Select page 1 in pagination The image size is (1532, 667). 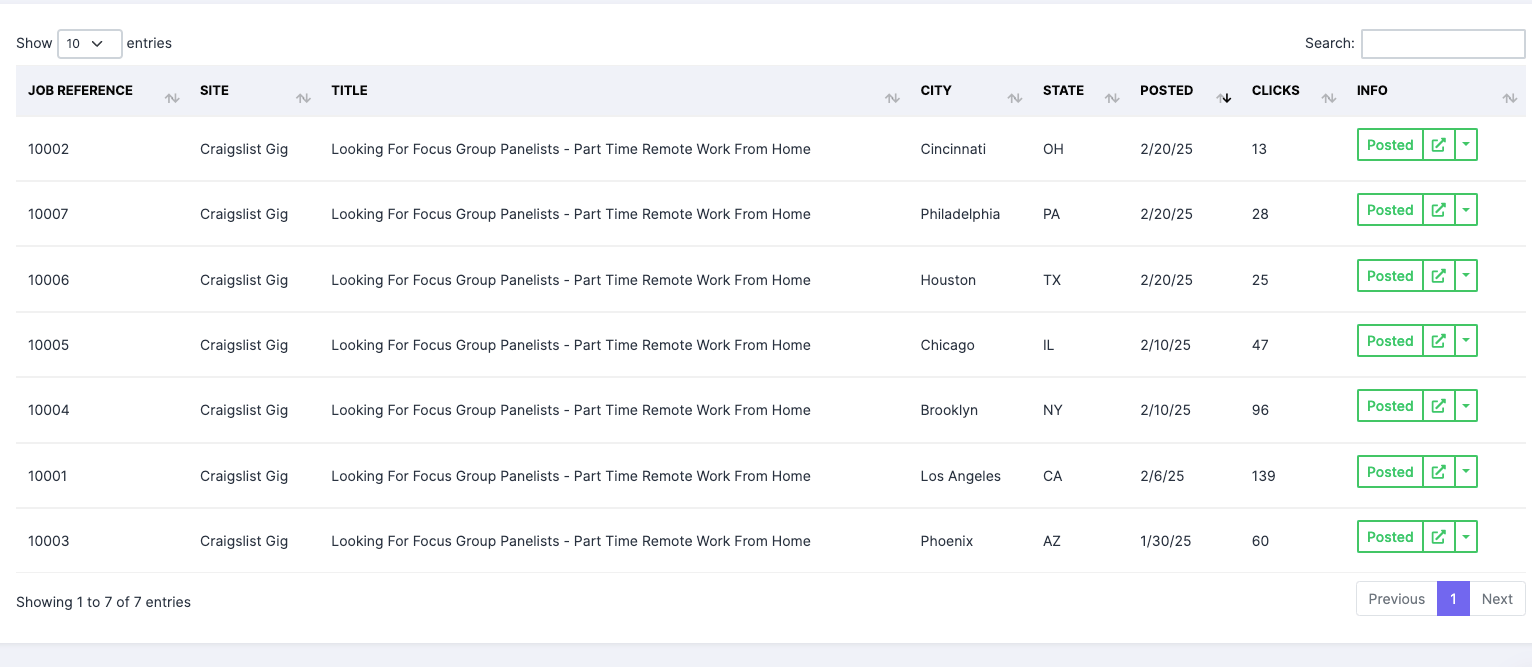click(x=1453, y=599)
